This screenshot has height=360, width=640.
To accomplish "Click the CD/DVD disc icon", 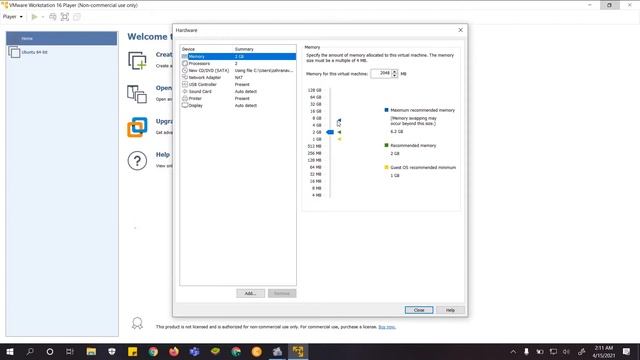I will tap(185, 70).
